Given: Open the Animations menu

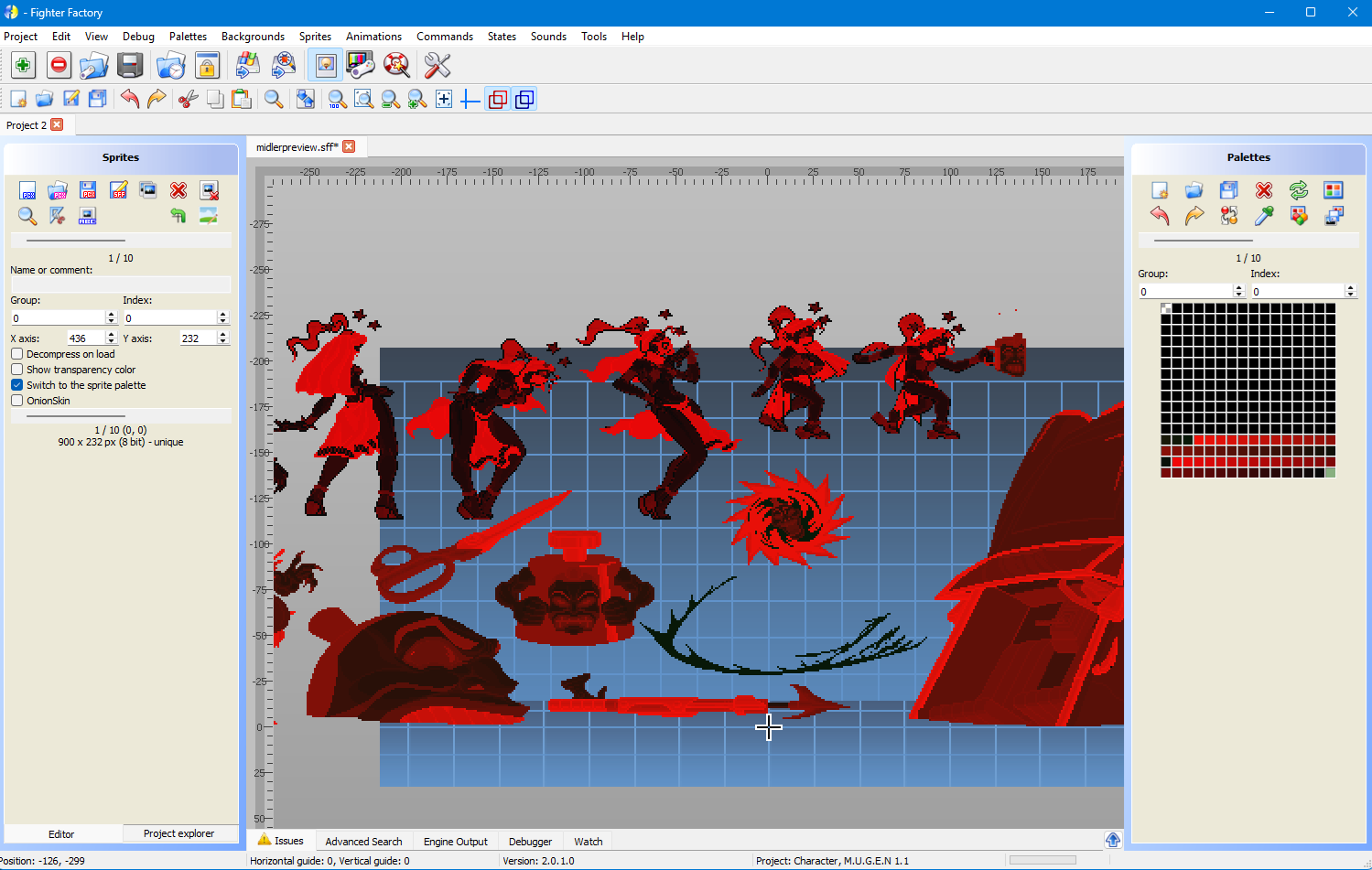Looking at the screenshot, I should pyautogui.click(x=373, y=37).
